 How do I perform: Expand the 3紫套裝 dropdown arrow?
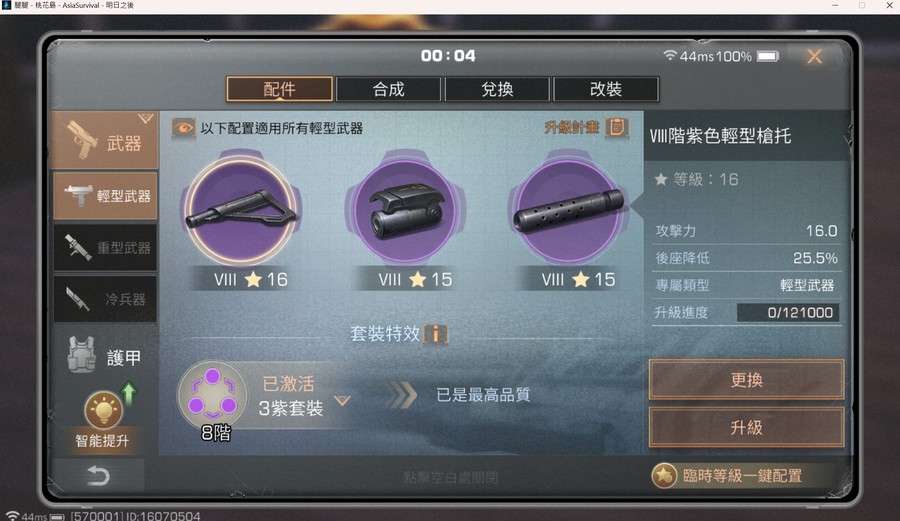342,400
